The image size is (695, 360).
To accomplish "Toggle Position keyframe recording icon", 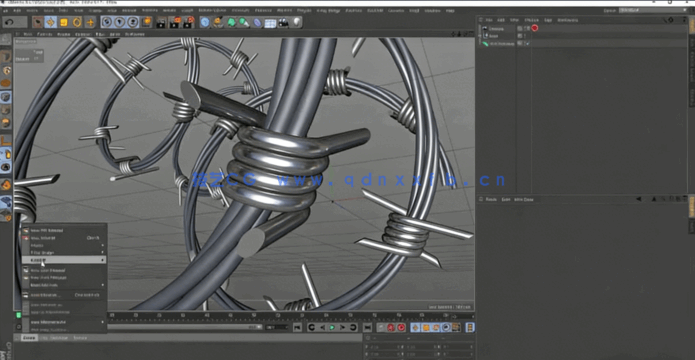I will coord(416,328).
